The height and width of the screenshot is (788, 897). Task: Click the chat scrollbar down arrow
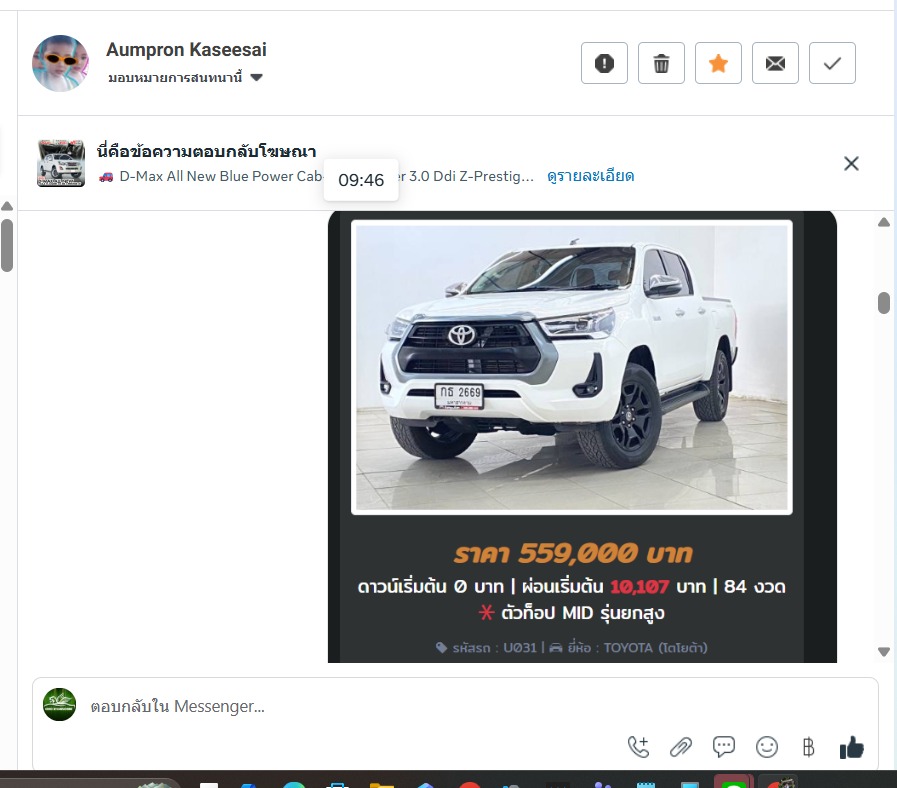pos(884,652)
